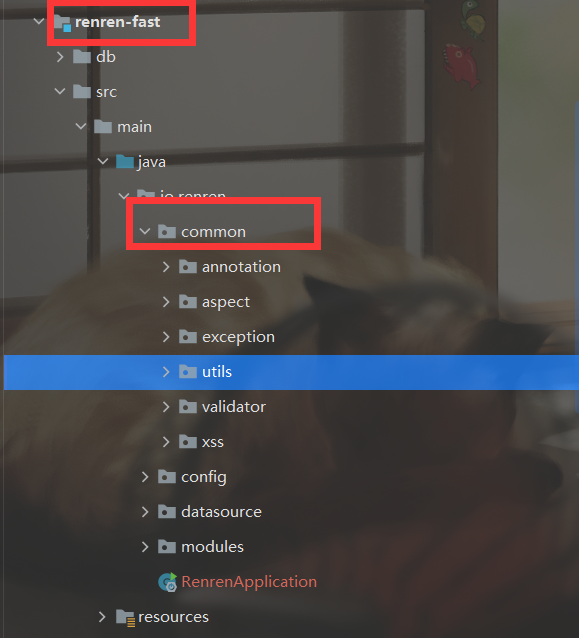Select the aspect package
The width and height of the screenshot is (579, 638).
point(226,302)
